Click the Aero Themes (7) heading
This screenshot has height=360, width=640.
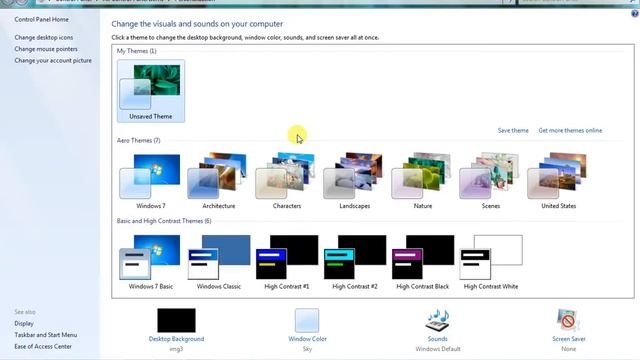click(x=138, y=140)
